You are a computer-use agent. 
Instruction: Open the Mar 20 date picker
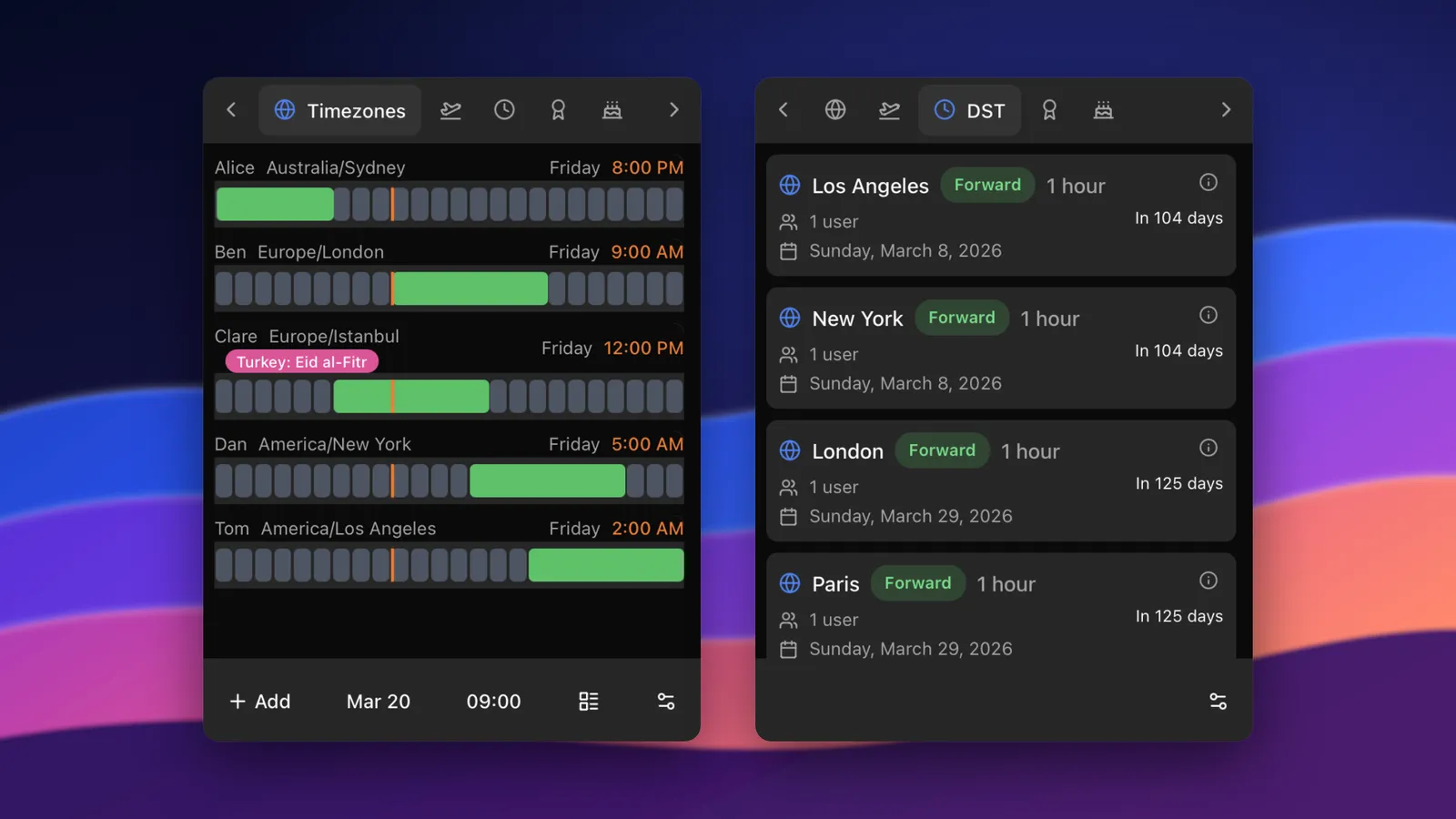click(x=379, y=702)
